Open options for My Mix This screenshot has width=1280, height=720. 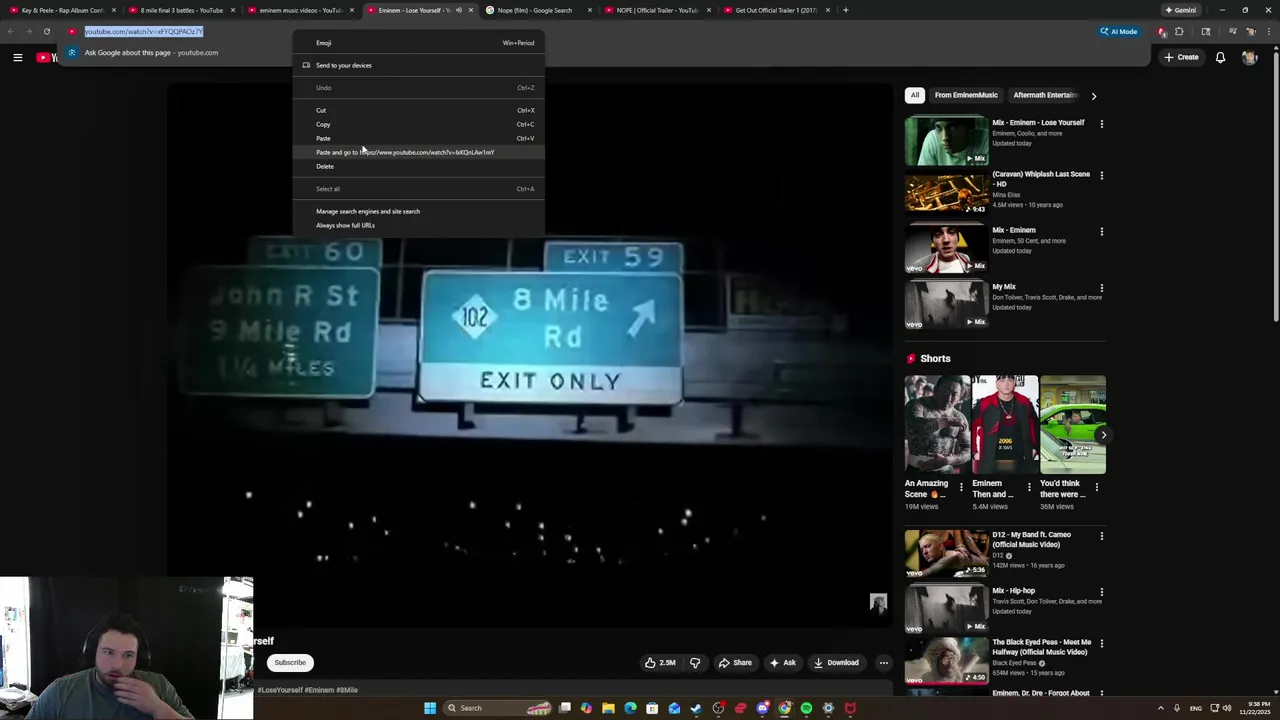pos(1102,288)
